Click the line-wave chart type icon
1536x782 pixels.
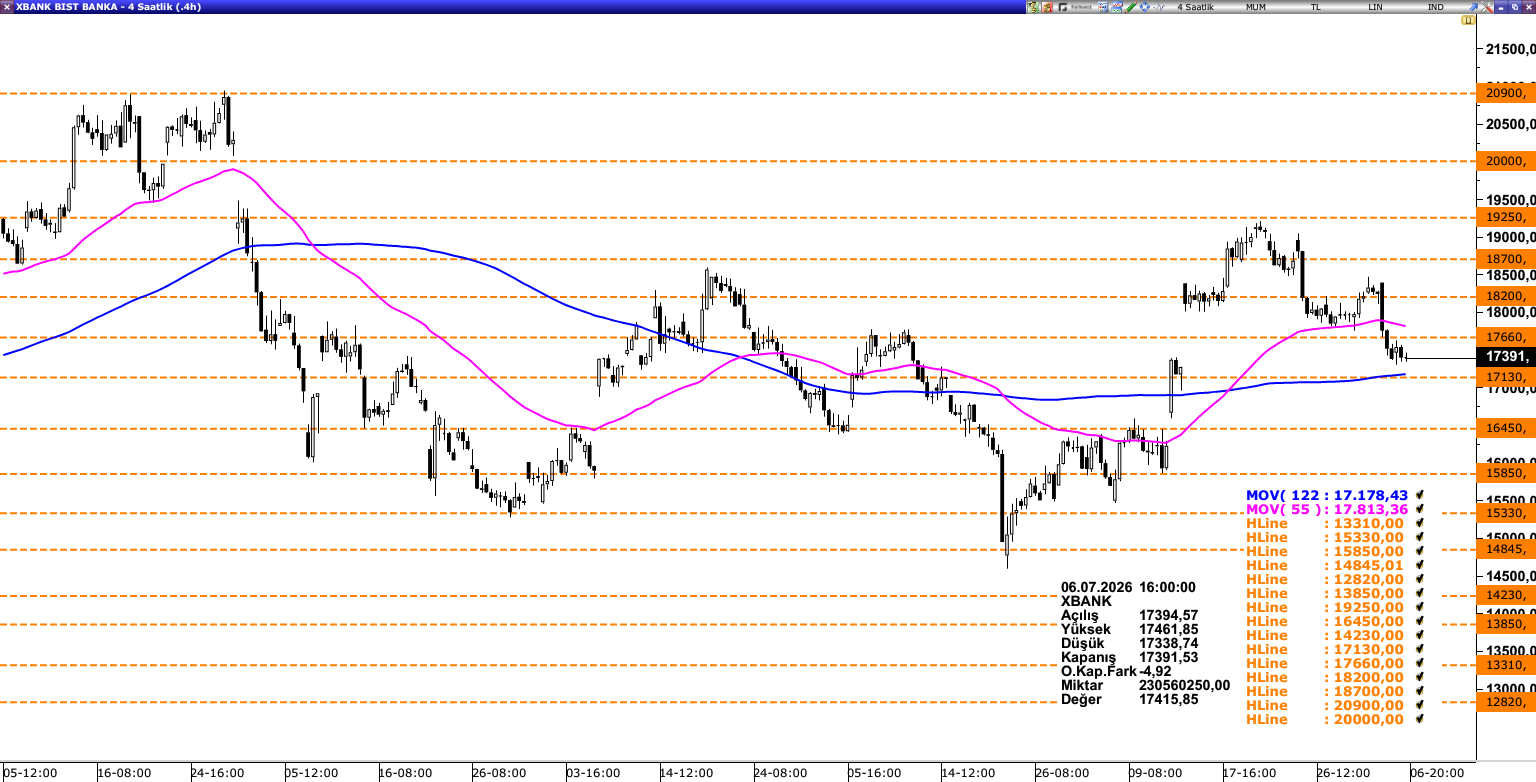point(1158,7)
